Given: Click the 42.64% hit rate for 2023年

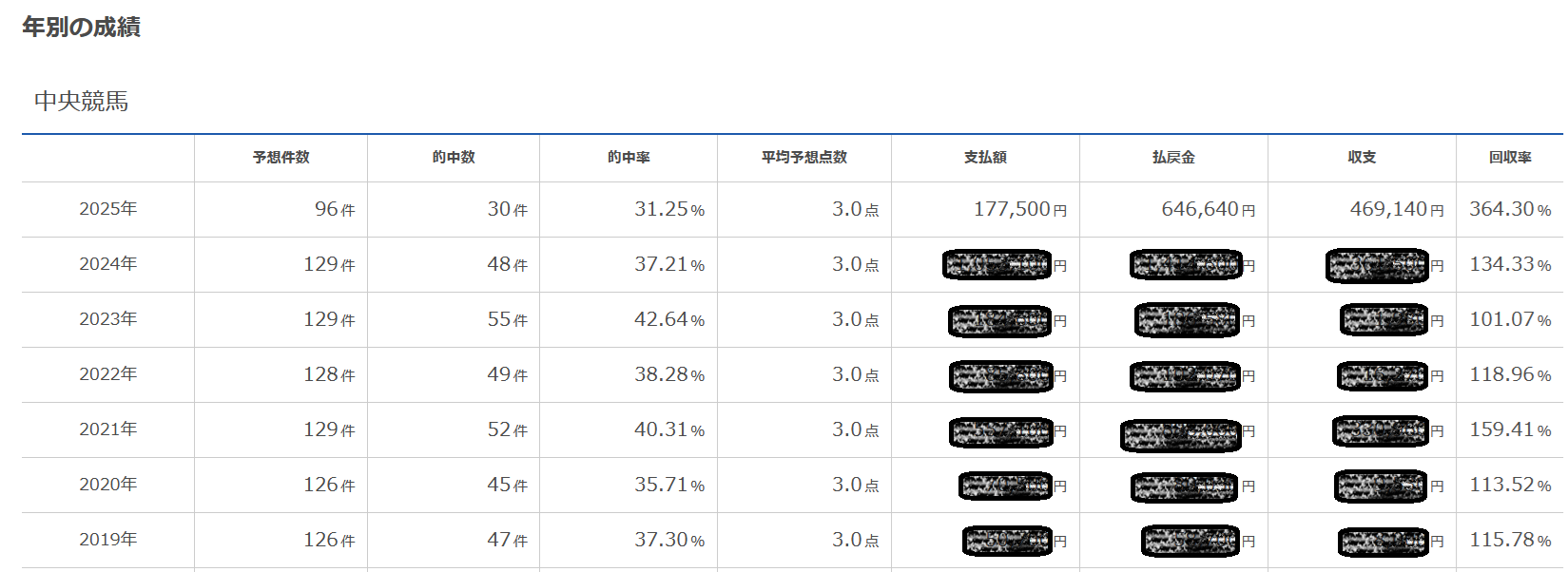Looking at the screenshot, I should pyautogui.click(x=668, y=319).
